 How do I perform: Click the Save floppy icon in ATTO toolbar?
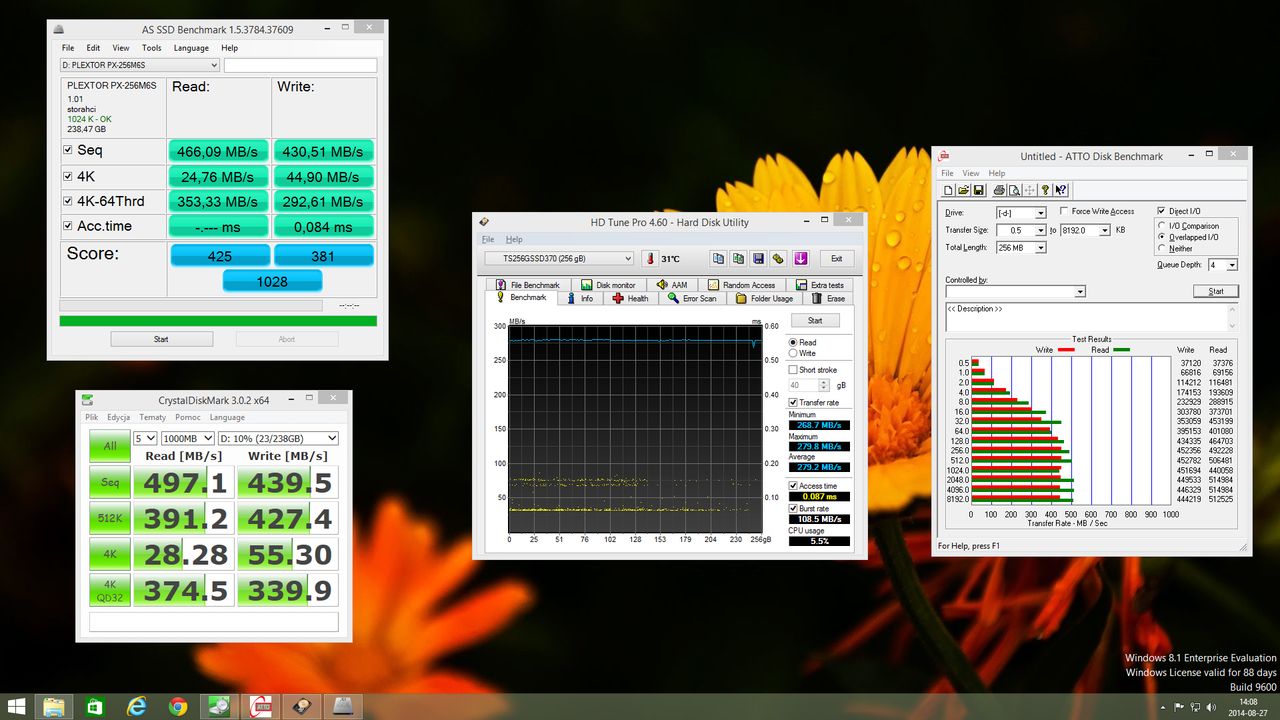(x=978, y=190)
